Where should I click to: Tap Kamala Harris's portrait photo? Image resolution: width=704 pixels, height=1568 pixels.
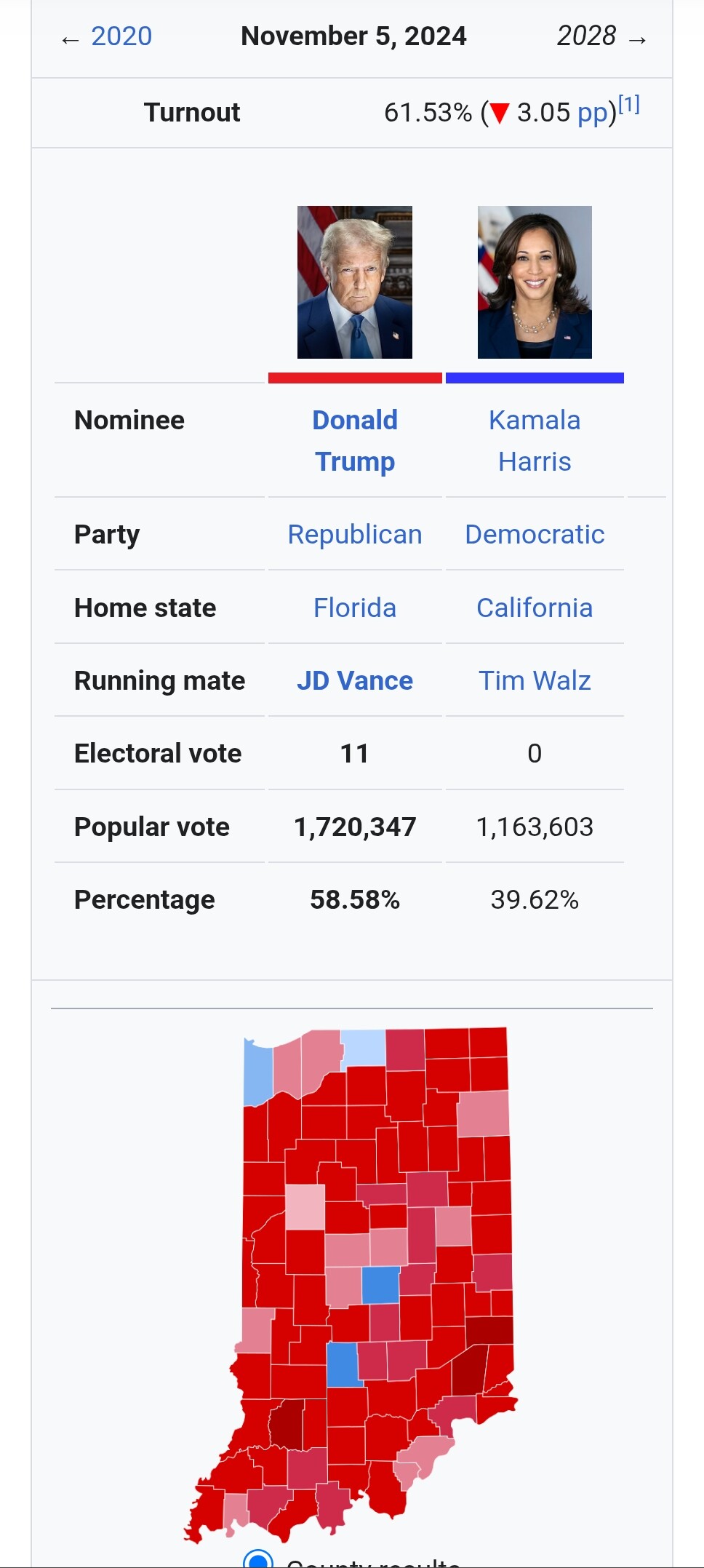[x=535, y=282]
